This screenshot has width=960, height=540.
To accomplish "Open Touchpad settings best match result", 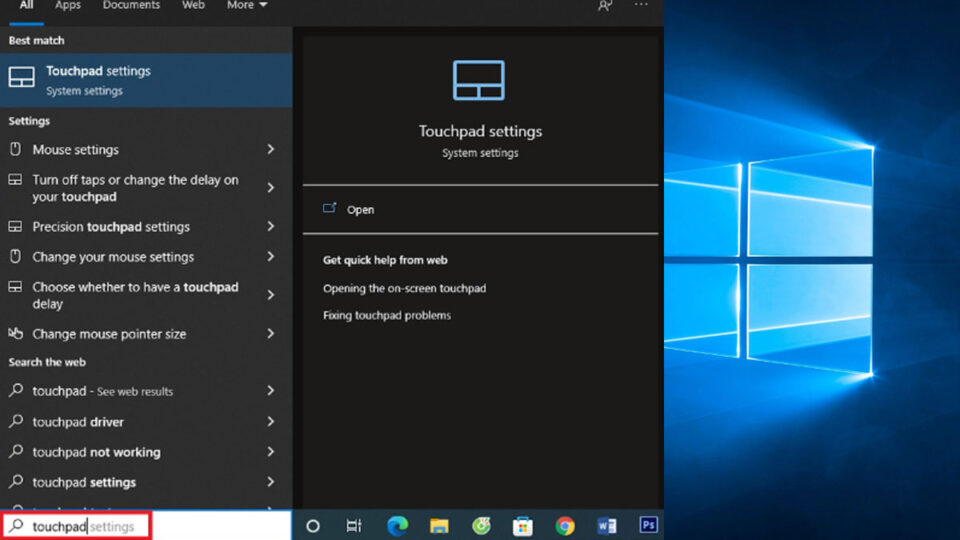I will click(146, 80).
